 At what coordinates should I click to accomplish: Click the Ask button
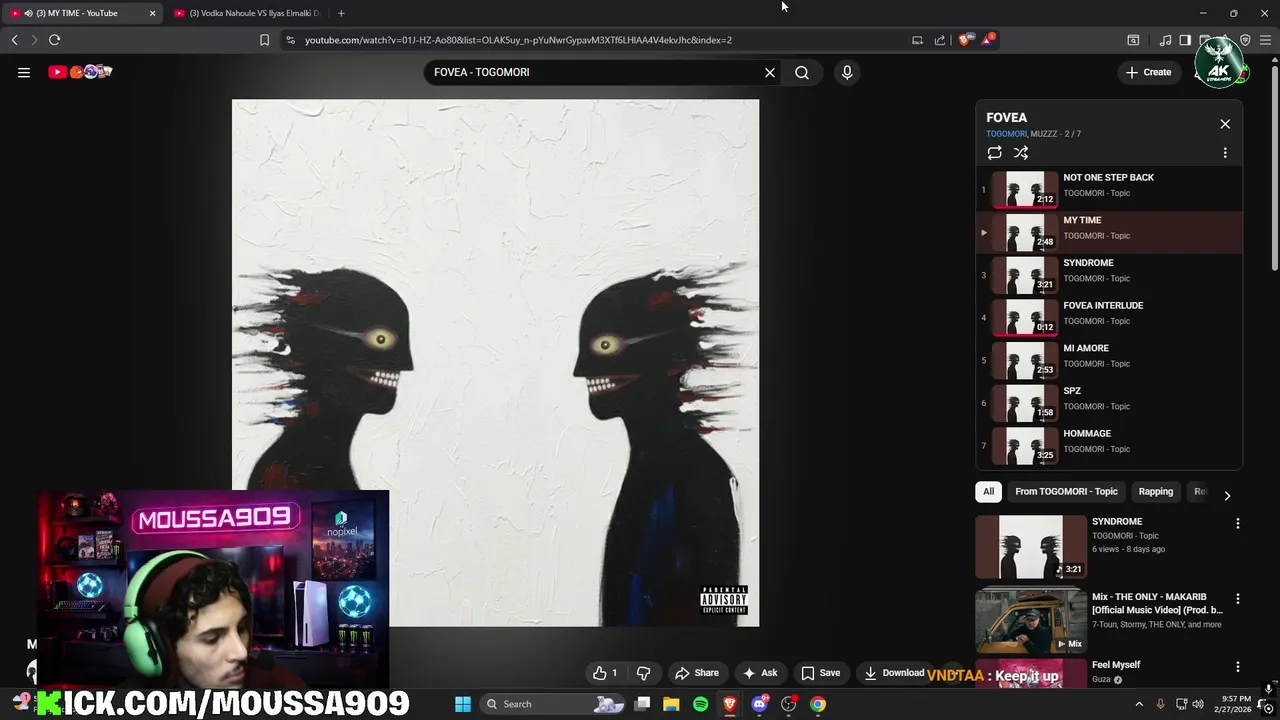click(x=760, y=673)
